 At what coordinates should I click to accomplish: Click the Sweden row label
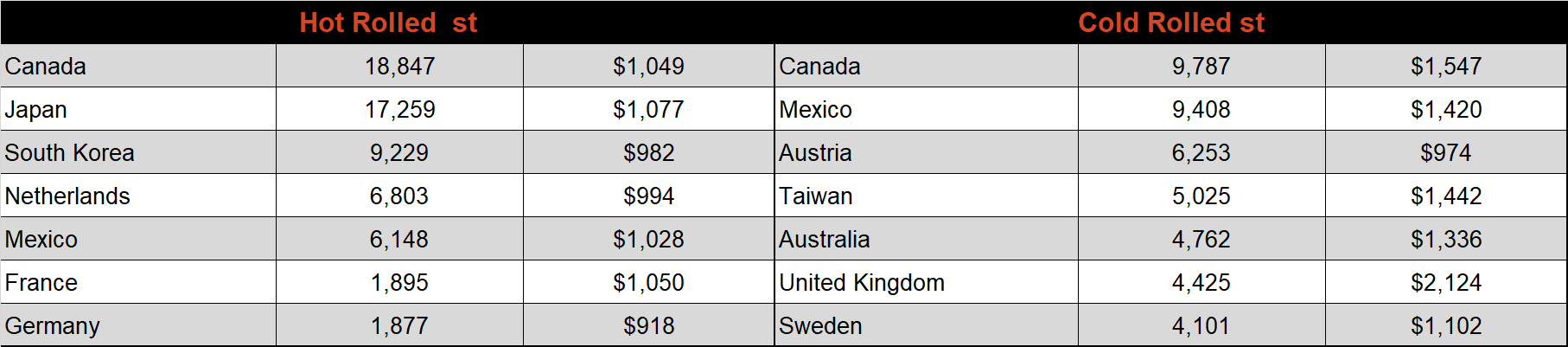(927, 325)
